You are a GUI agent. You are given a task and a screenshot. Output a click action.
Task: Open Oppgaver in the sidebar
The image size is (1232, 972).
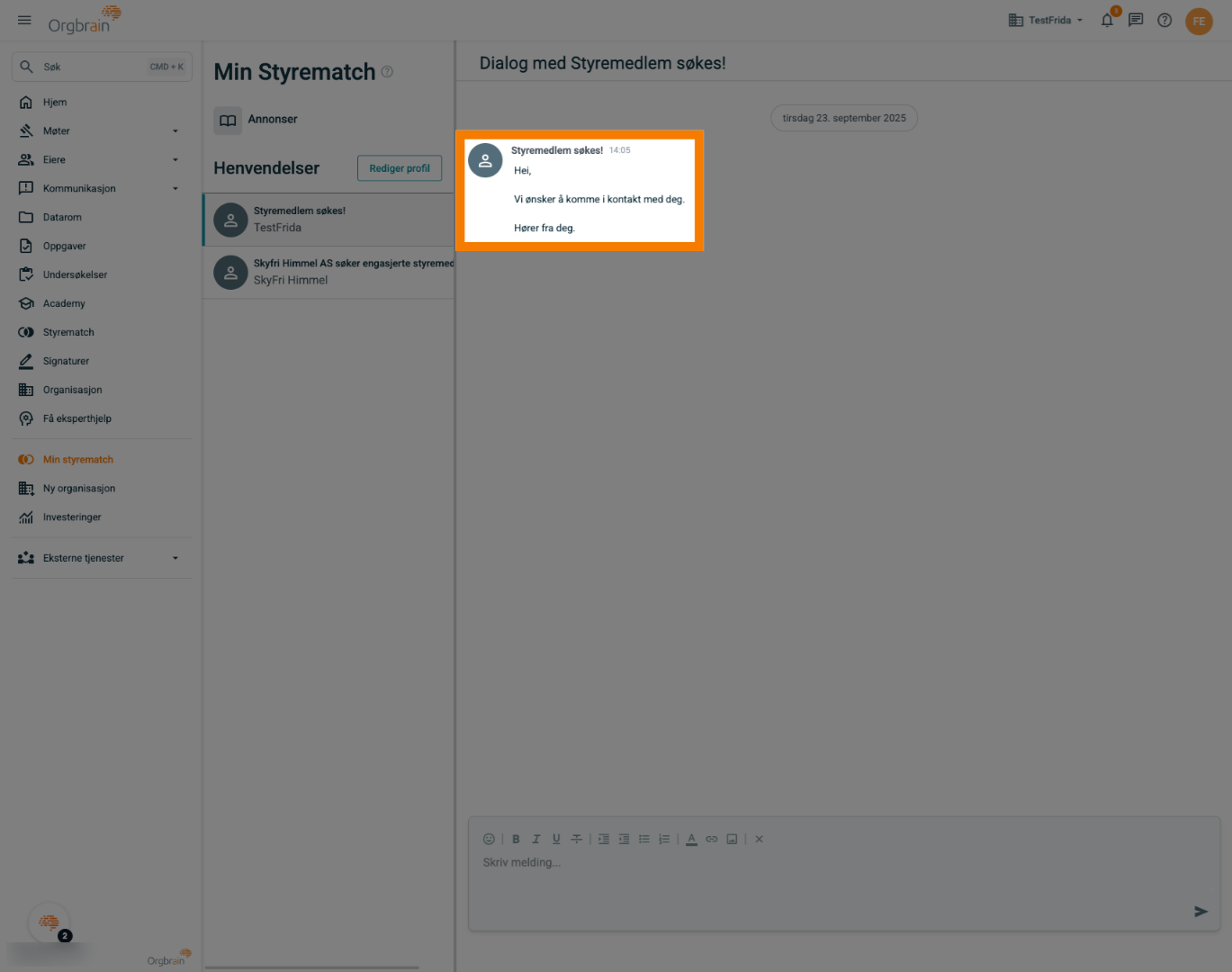[102, 247]
